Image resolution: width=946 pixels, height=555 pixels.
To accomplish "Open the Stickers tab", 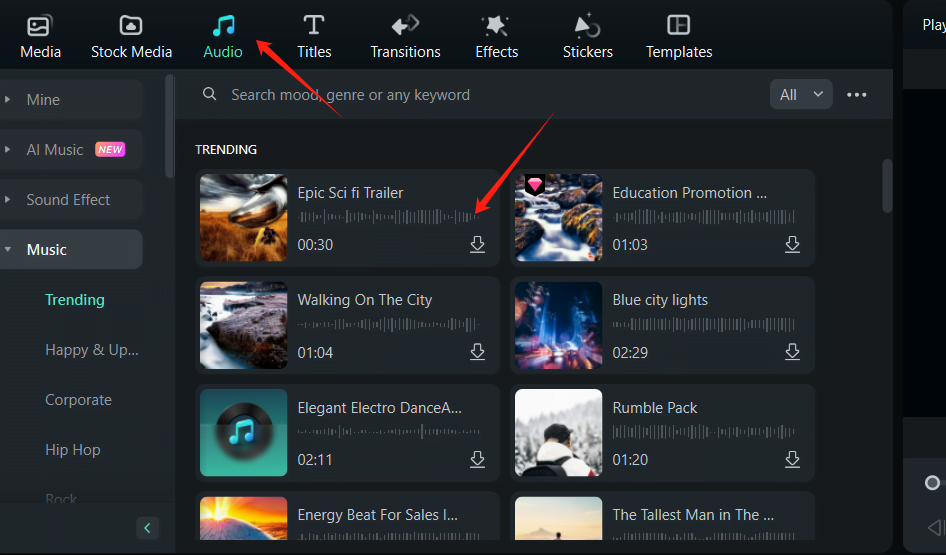I will click(x=588, y=36).
